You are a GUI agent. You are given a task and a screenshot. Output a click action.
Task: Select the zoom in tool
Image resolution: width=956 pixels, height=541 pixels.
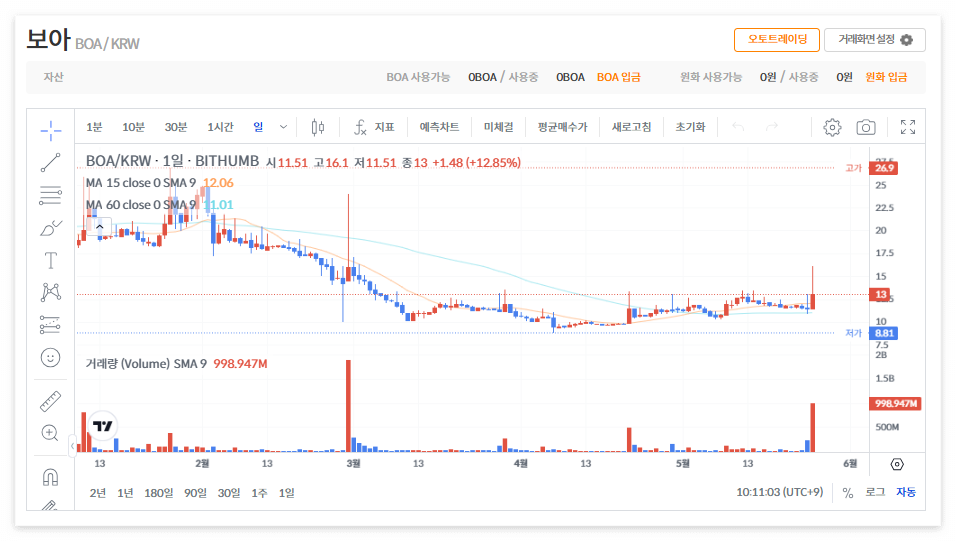coord(50,433)
